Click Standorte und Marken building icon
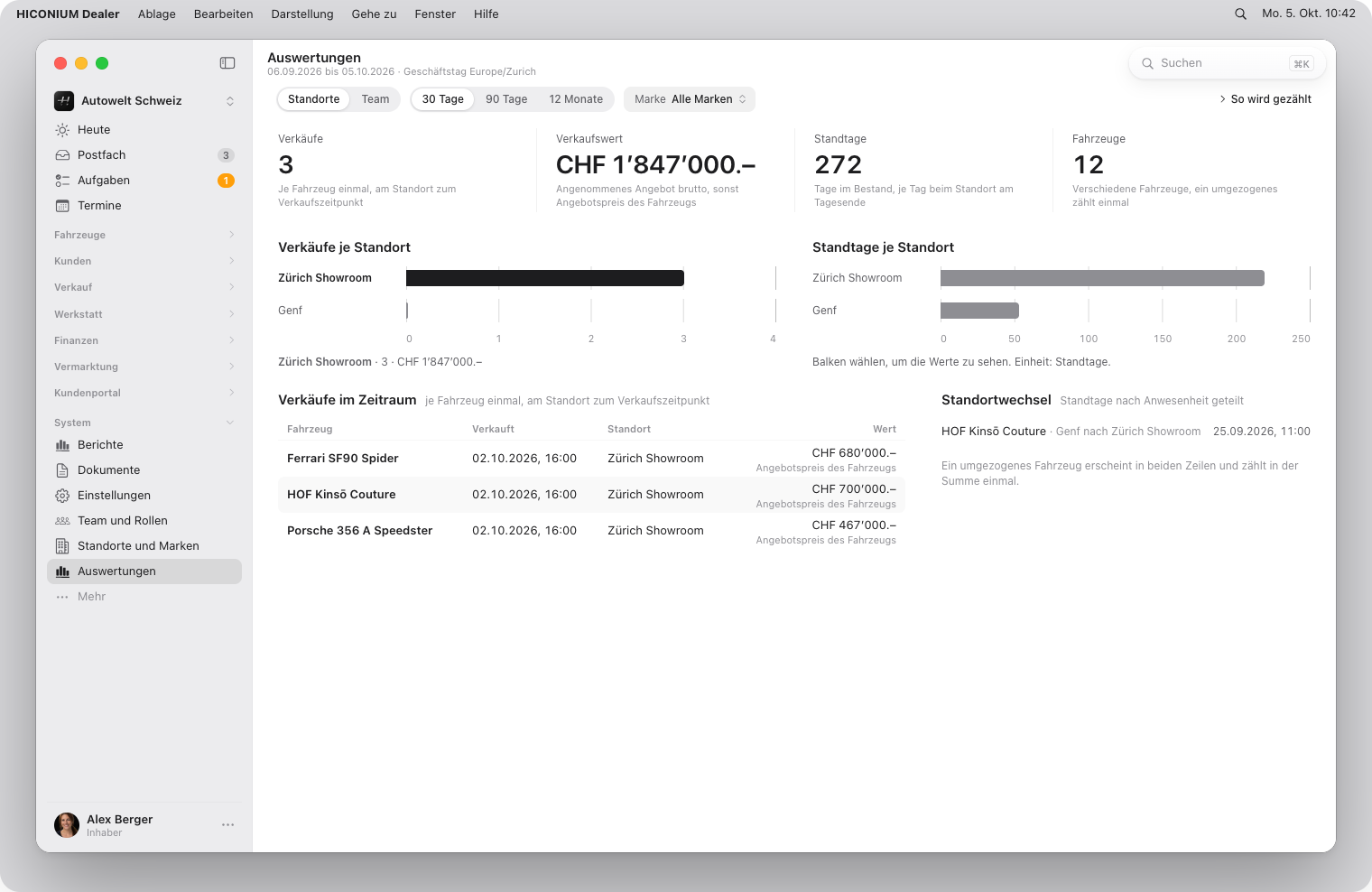 [x=62, y=546]
